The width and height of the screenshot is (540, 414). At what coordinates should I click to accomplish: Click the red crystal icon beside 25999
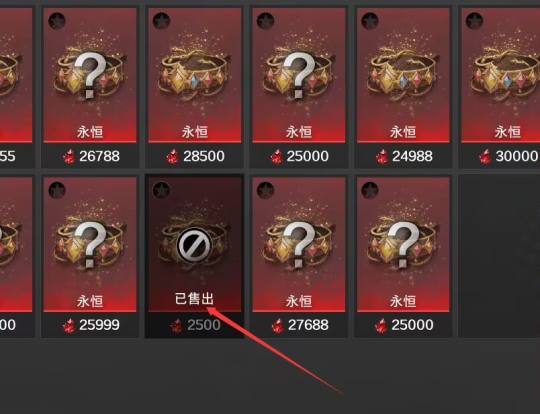69,326
